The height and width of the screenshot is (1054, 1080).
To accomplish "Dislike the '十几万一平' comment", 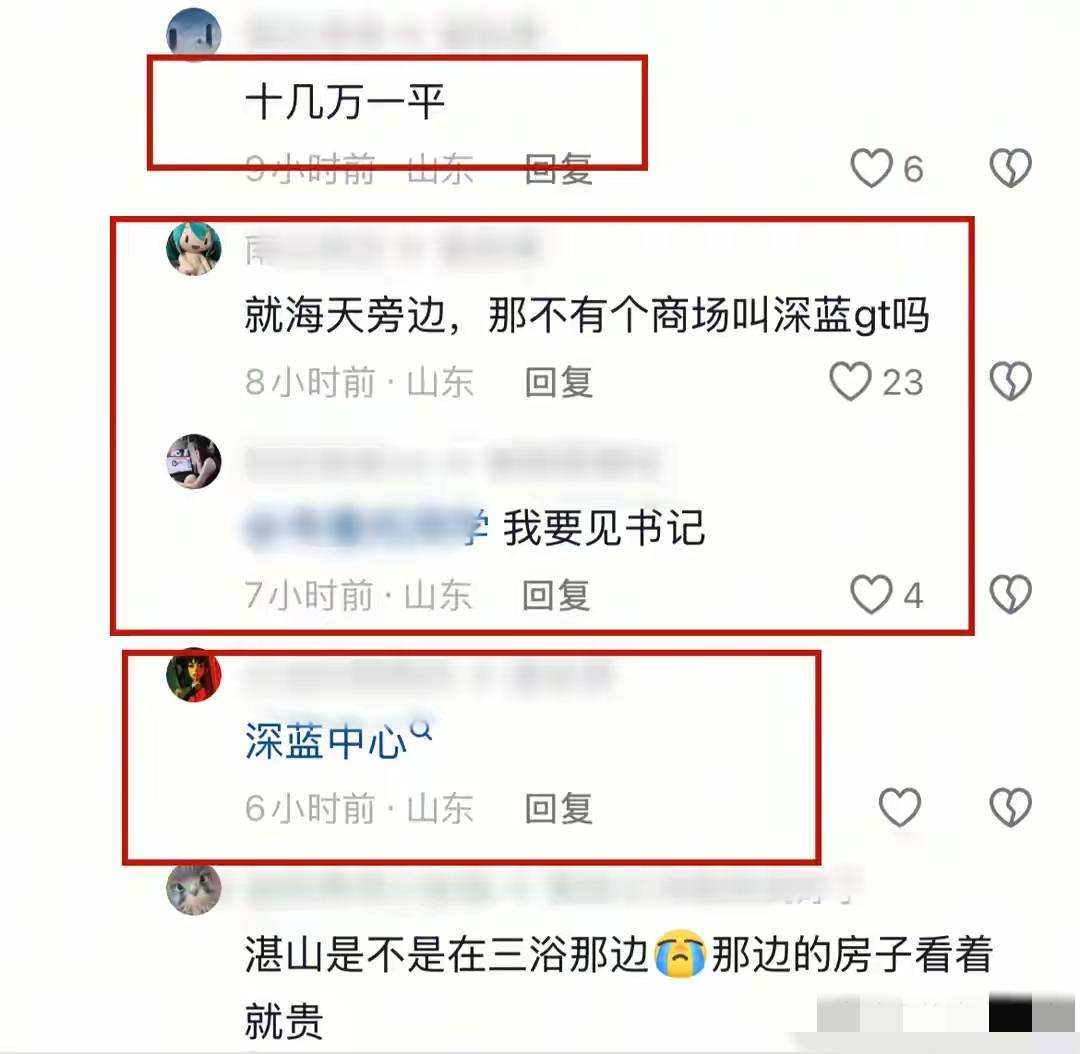I will (1010, 168).
